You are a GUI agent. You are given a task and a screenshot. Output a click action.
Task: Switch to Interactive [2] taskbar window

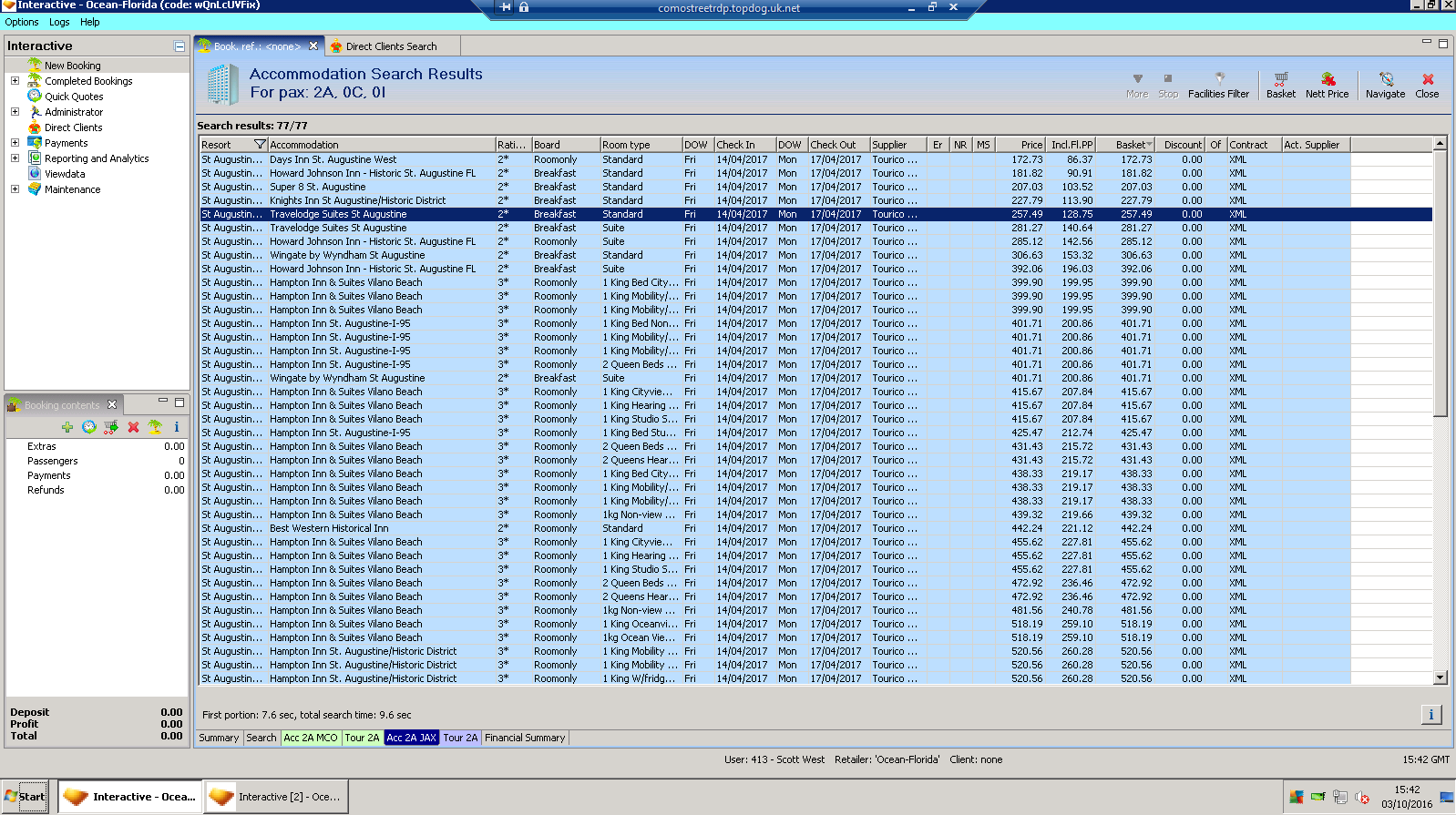coord(276,797)
